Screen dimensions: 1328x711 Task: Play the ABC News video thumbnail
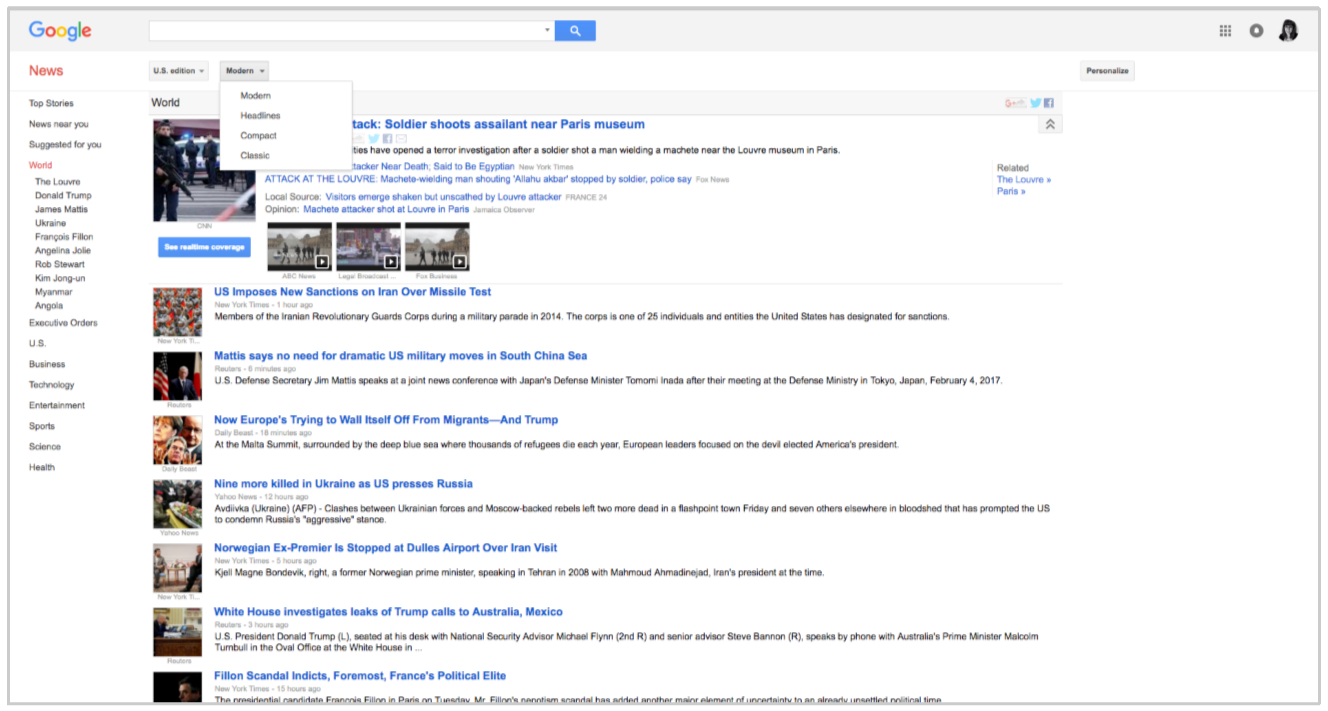pos(300,247)
